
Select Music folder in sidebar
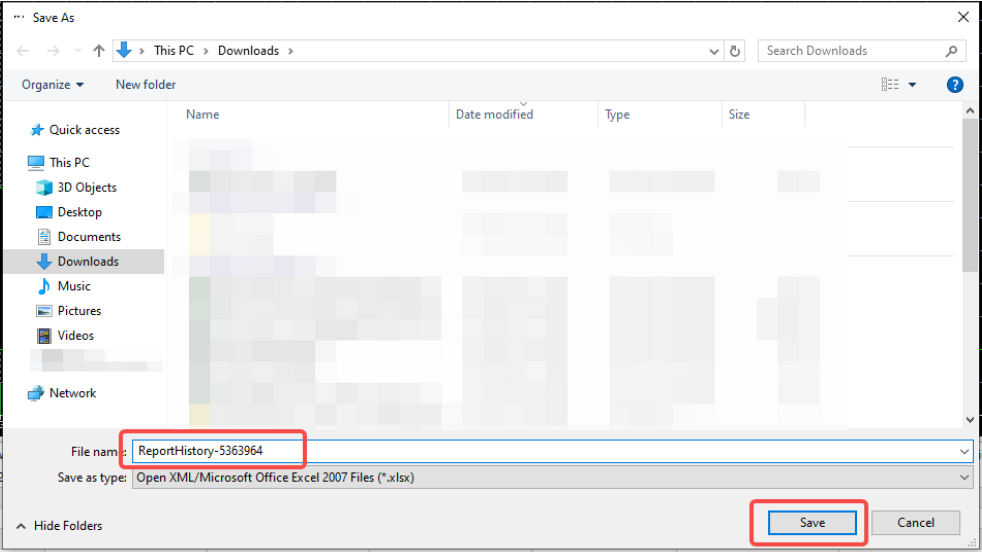coord(74,286)
